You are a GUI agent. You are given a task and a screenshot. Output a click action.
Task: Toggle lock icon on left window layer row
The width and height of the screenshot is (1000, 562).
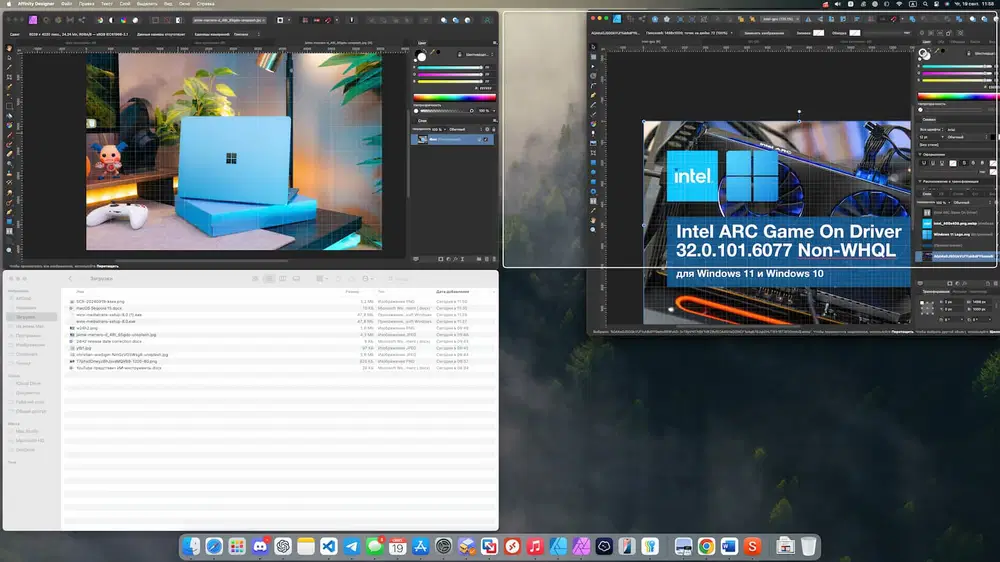click(x=480, y=139)
